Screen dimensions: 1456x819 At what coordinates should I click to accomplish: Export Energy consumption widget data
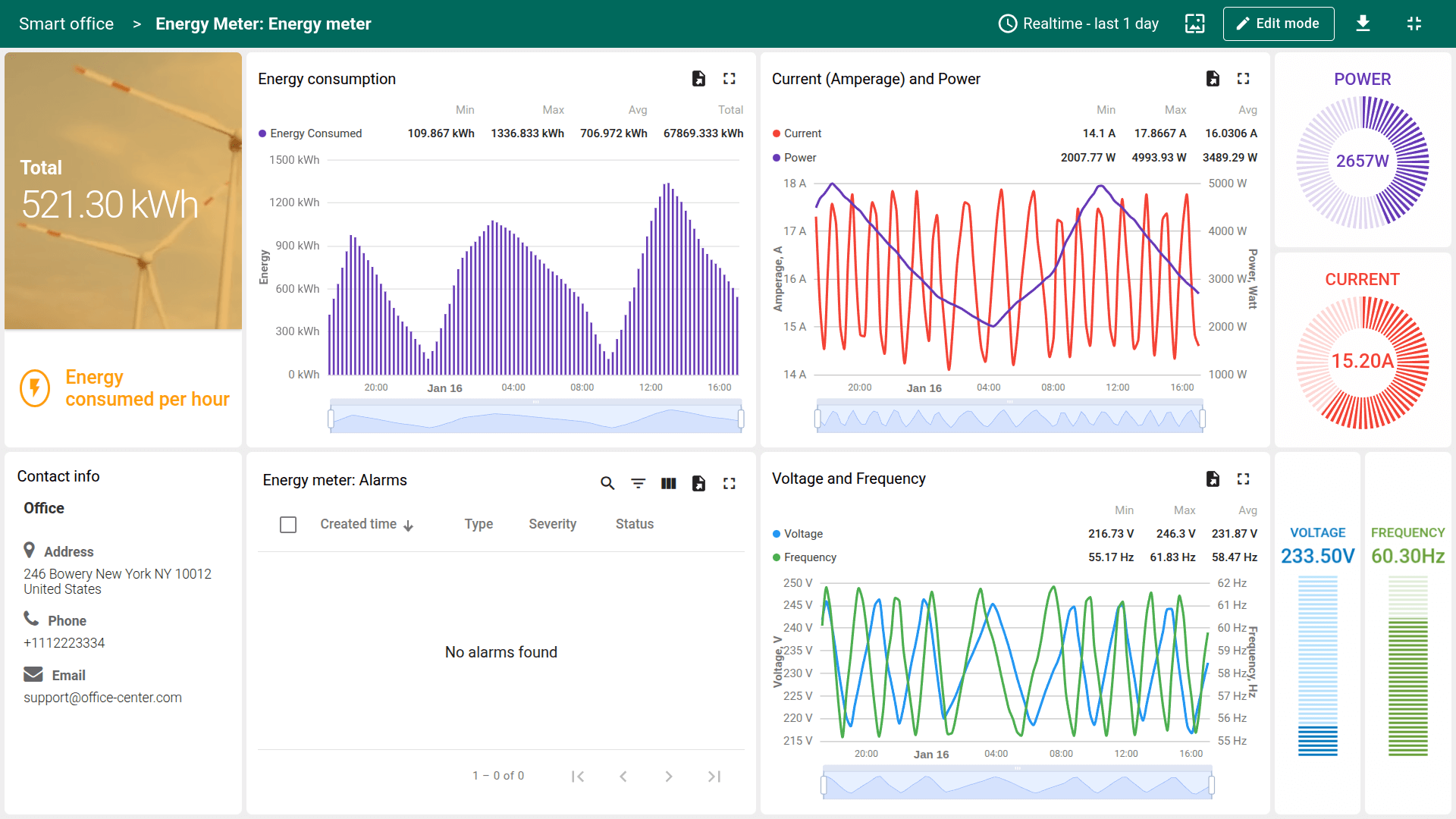(x=698, y=79)
